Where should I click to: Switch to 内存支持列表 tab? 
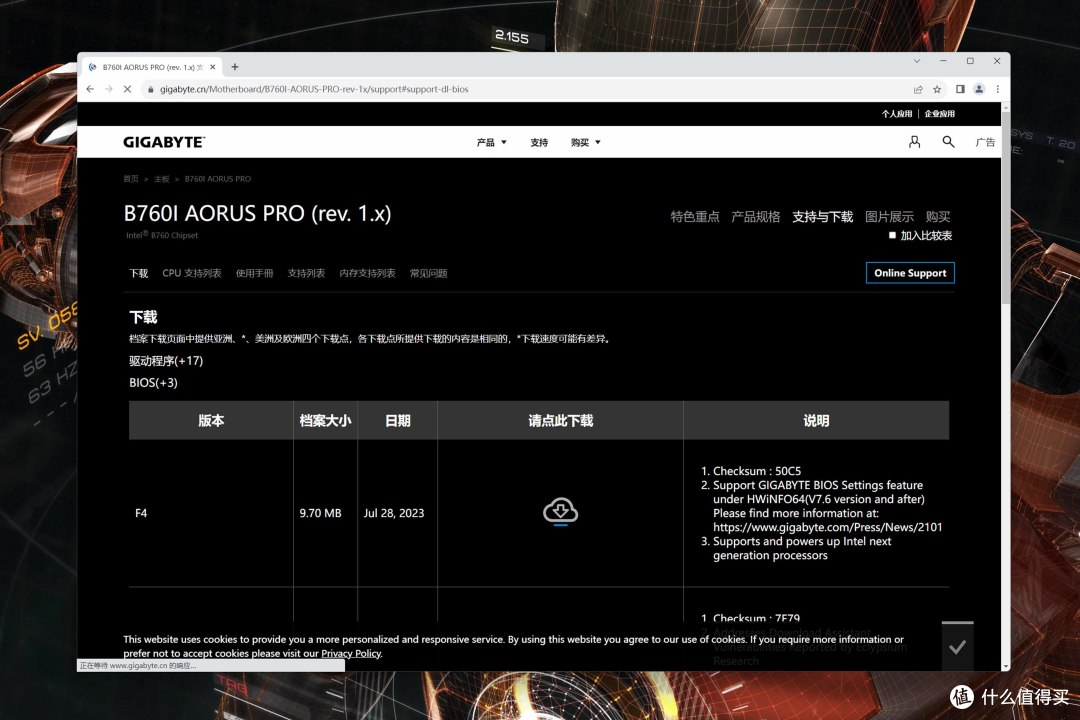(x=367, y=273)
